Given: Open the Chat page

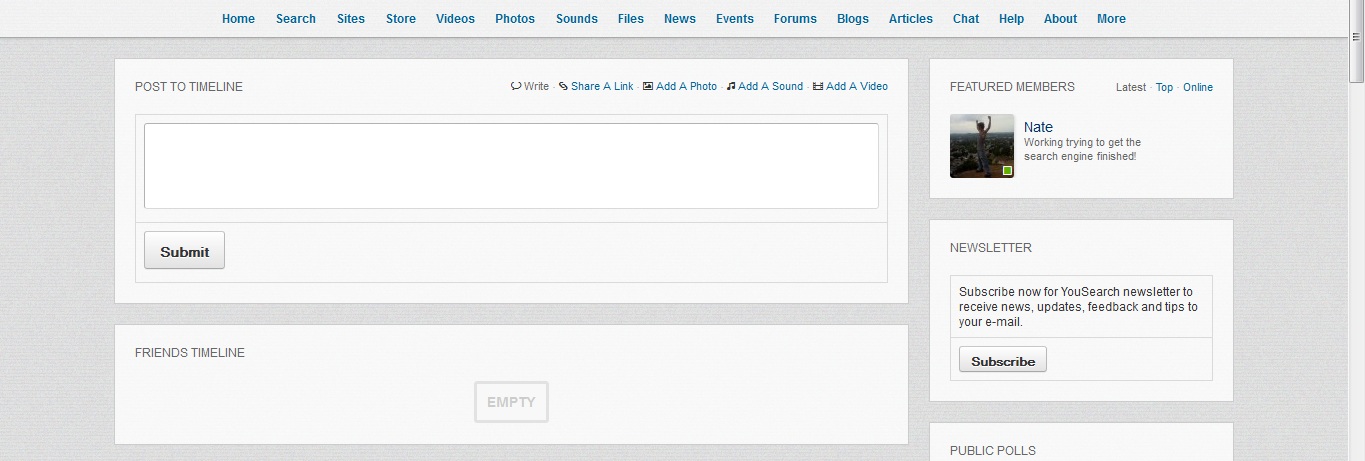Looking at the screenshot, I should pyautogui.click(x=966, y=19).
